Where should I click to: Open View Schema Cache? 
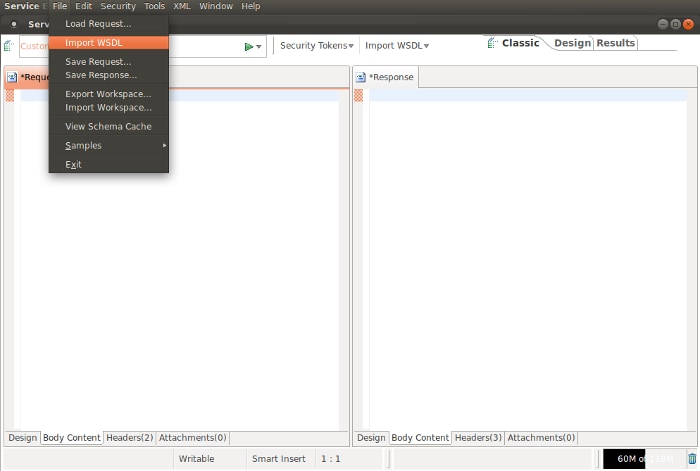(x=108, y=126)
